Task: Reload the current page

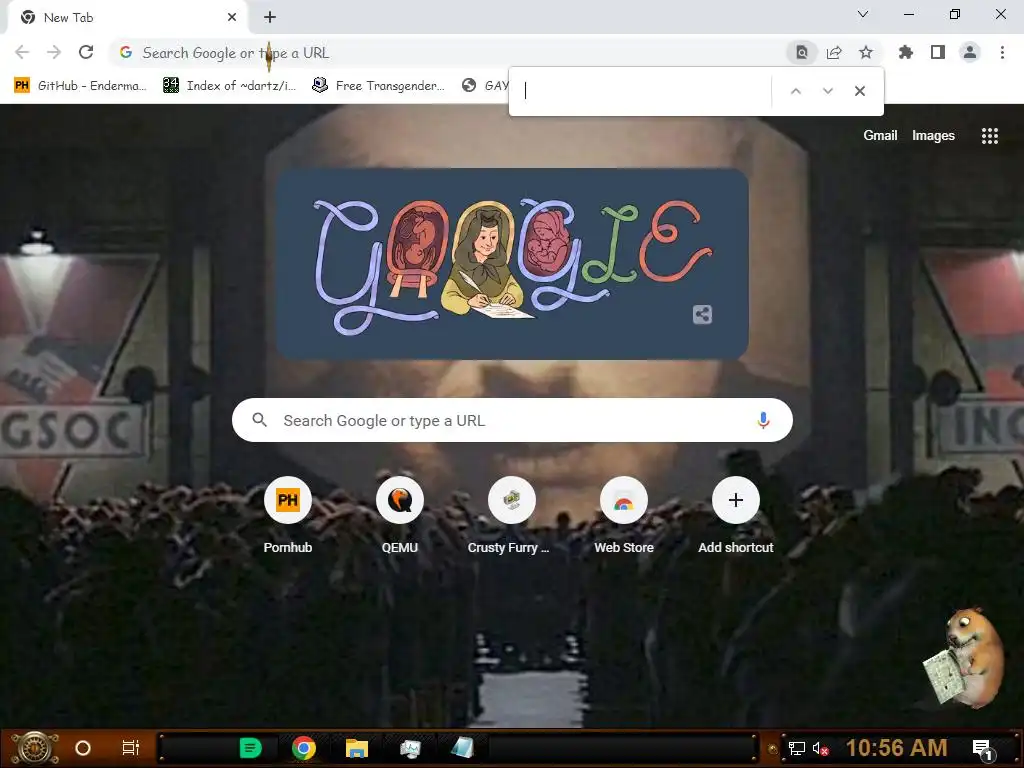Action: click(86, 52)
